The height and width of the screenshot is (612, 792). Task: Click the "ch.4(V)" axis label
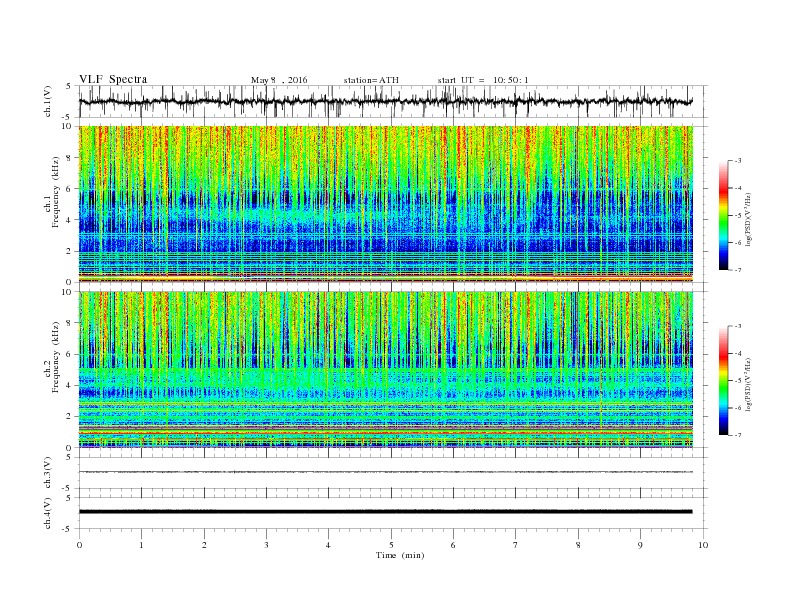48,513
